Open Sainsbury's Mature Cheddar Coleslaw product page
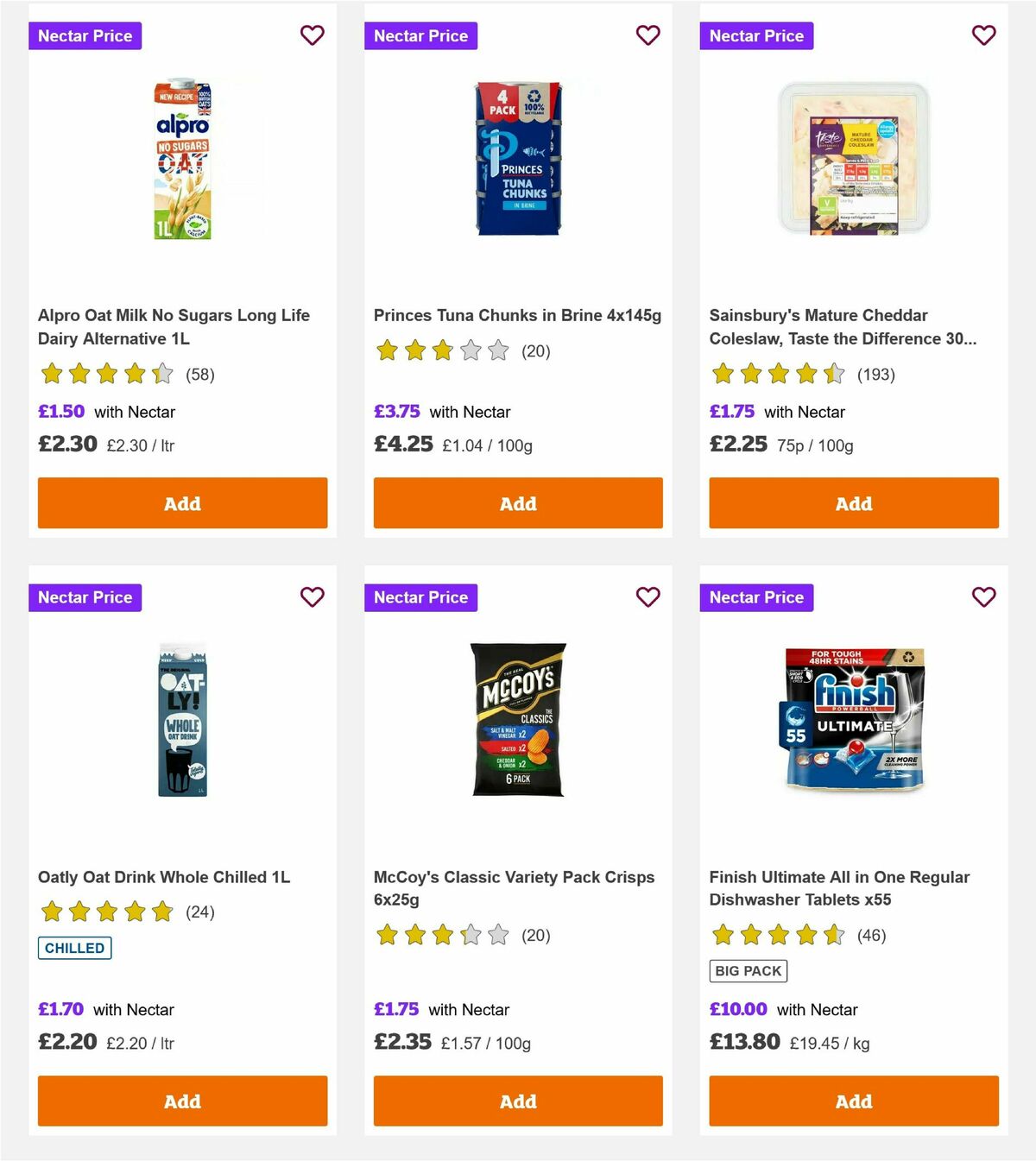The height and width of the screenshot is (1161, 1036). (843, 326)
